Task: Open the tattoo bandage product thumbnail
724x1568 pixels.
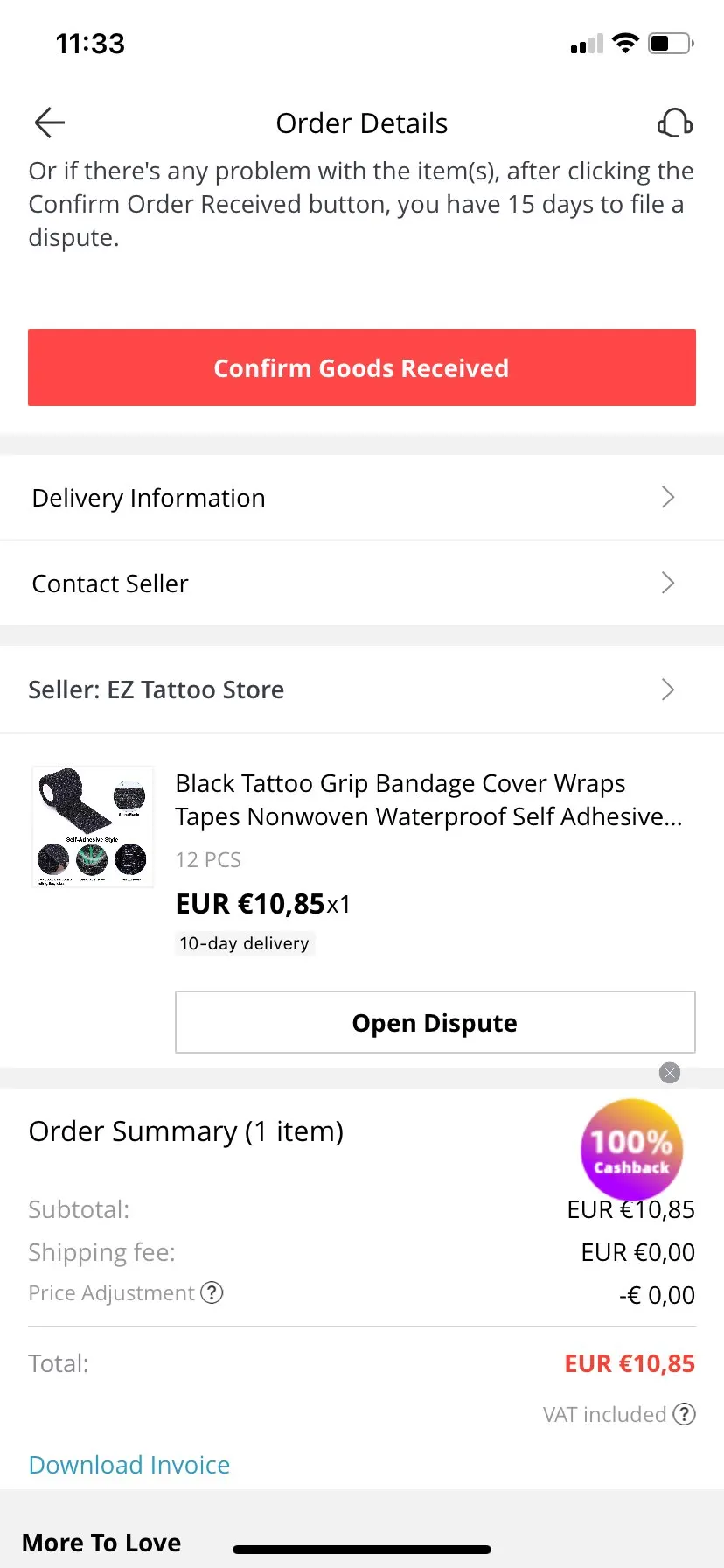Action: coord(93,827)
